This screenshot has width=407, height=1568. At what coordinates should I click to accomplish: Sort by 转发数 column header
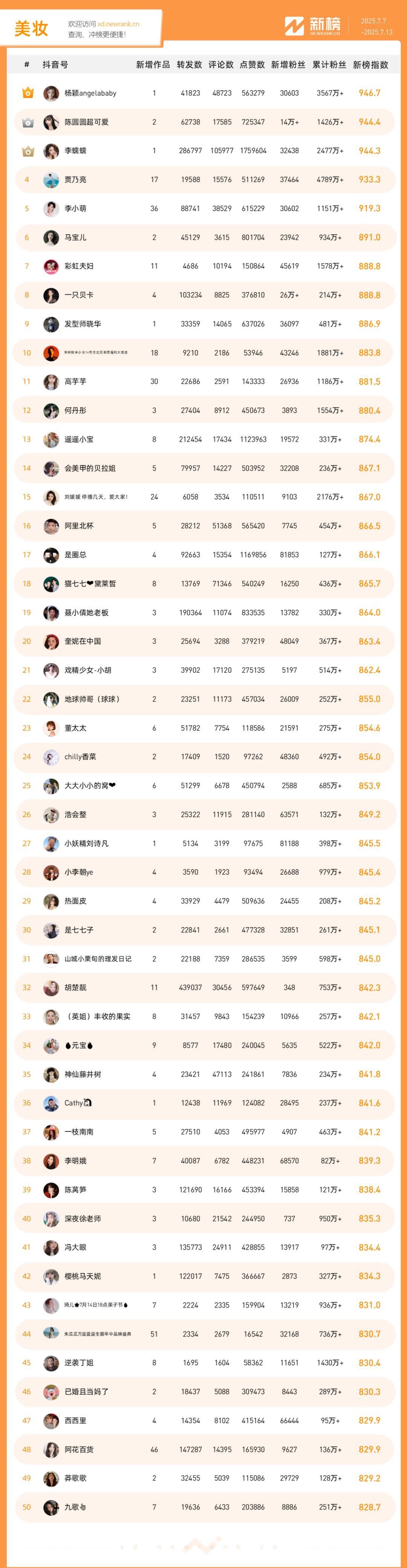pyautogui.click(x=189, y=65)
